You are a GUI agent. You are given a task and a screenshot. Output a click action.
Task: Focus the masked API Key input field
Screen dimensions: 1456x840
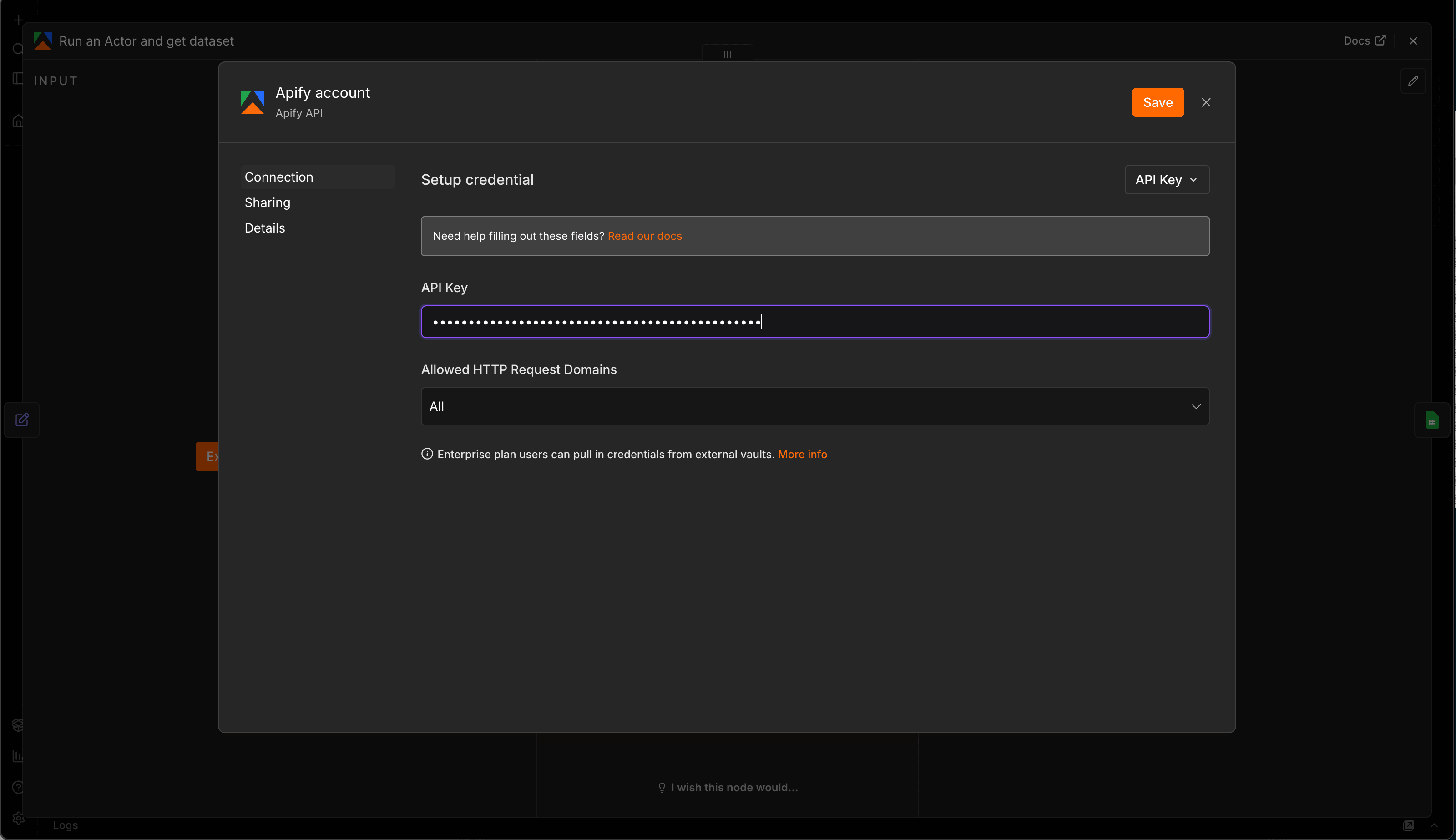814,322
